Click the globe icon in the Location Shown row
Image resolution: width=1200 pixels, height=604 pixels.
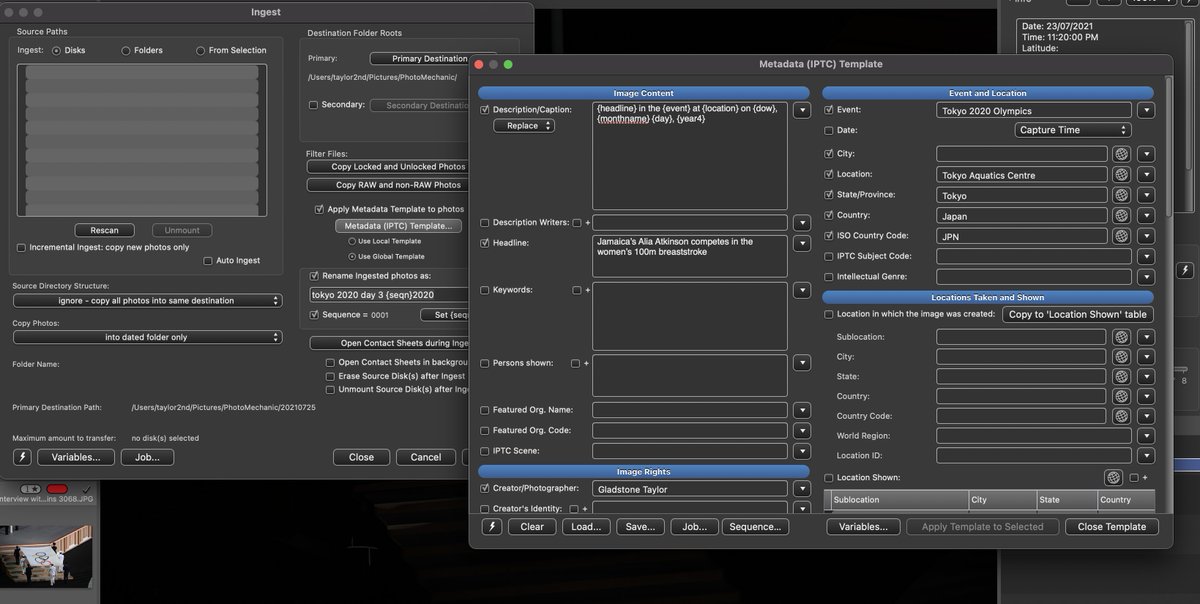pos(1113,478)
